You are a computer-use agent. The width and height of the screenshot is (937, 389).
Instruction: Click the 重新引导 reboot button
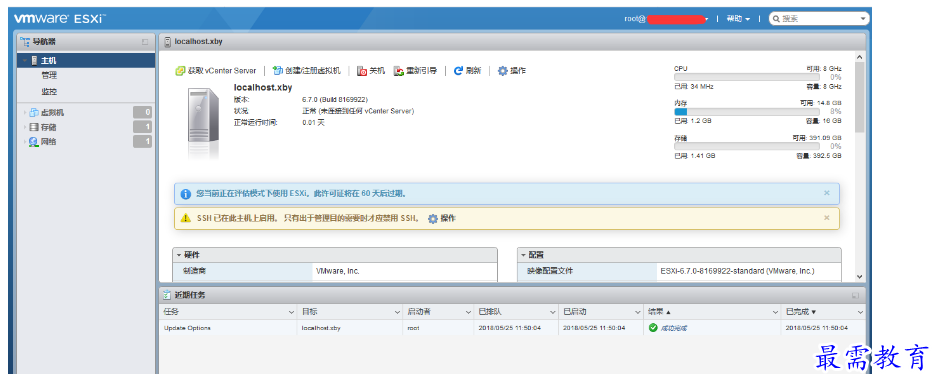[415, 71]
